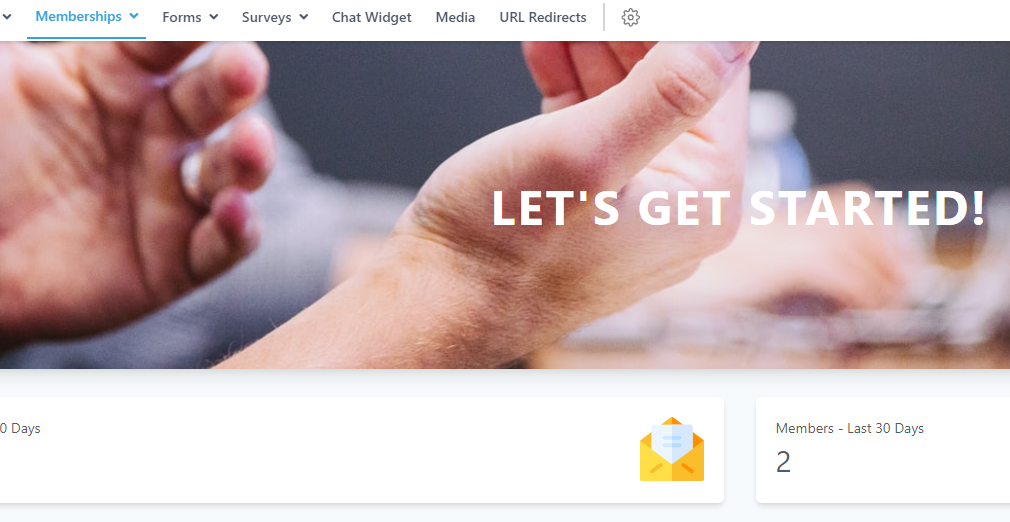This screenshot has width=1010, height=522.
Task: Click the partially visible chevron at nav left edge
Action: point(6,17)
